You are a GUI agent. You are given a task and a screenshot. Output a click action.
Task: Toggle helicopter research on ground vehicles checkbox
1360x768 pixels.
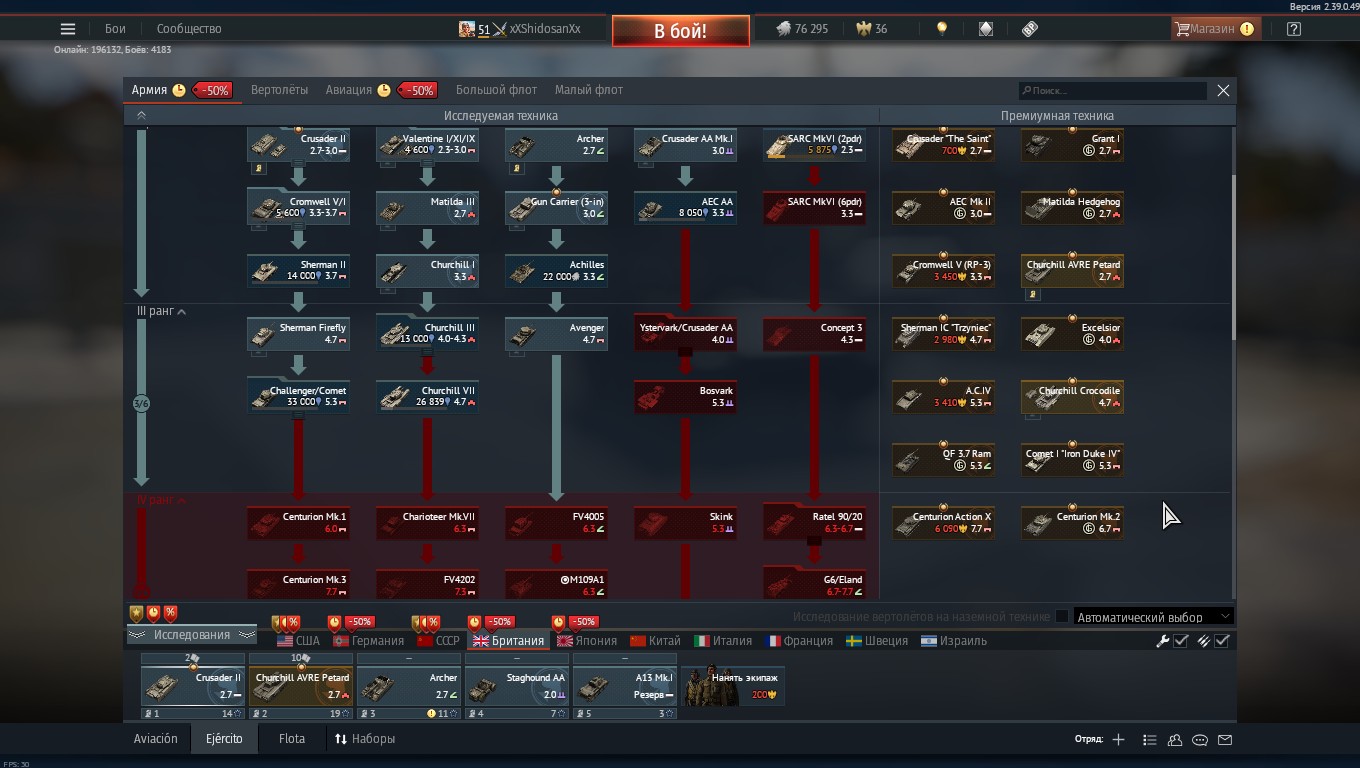1062,617
